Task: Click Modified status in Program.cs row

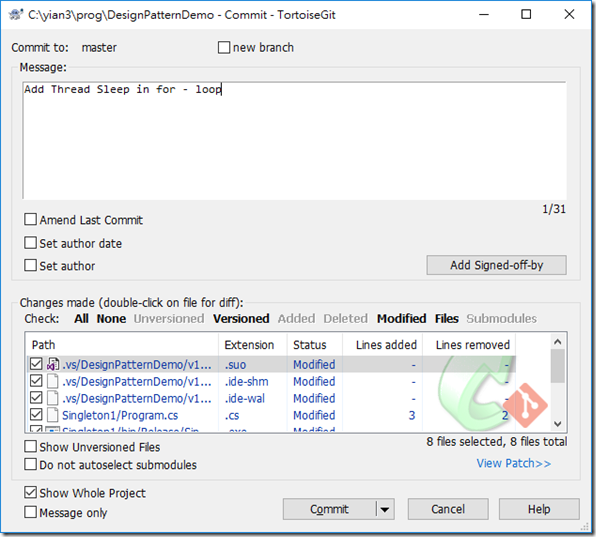Action: pyautogui.click(x=314, y=415)
